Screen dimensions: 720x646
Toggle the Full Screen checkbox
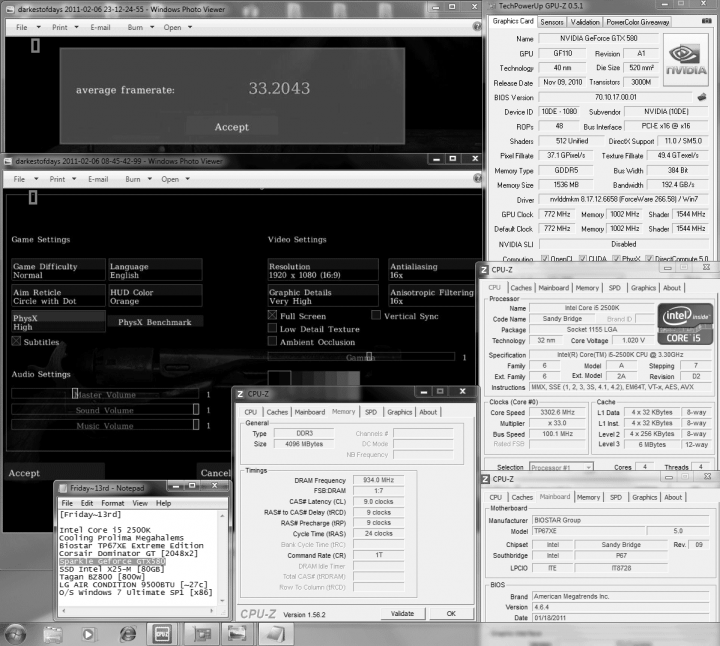click(x=272, y=315)
